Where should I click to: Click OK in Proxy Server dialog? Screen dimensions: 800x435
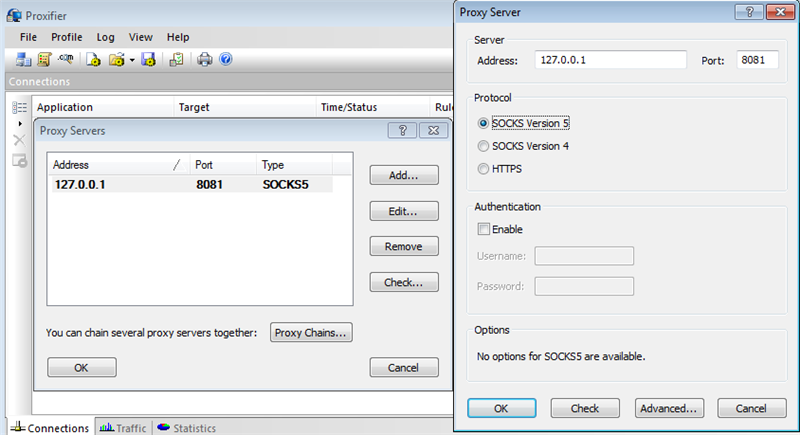(502, 408)
